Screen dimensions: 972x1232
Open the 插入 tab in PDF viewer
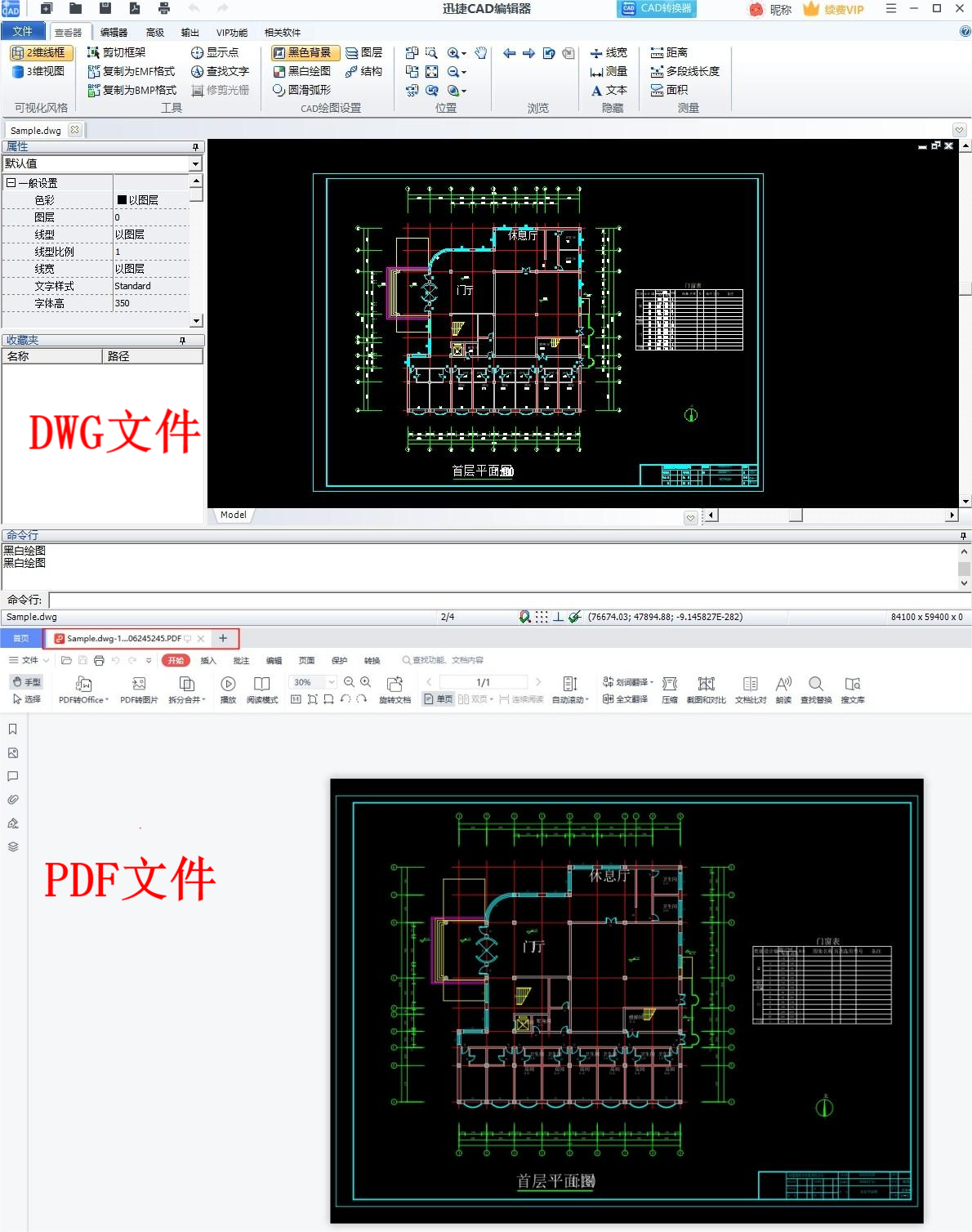(208, 660)
